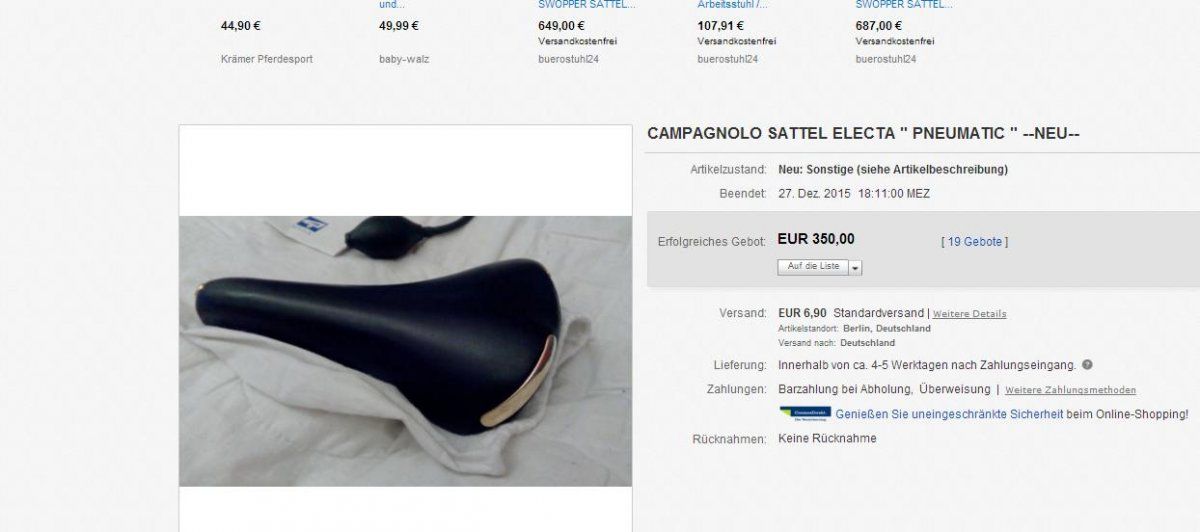Open 'Weitere Details' shipping link
The image size is (1200, 532).
click(970, 314)
